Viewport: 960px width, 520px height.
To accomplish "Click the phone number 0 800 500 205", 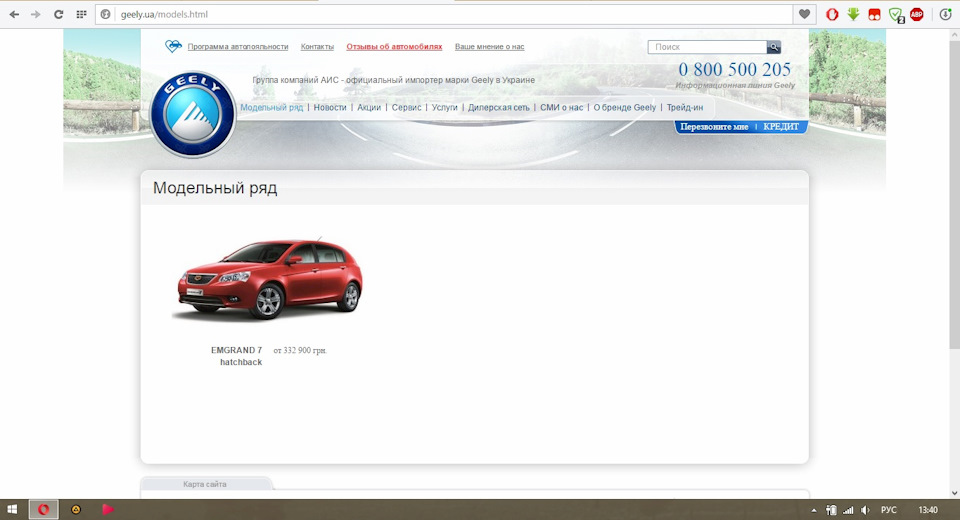I will (735, 69).
